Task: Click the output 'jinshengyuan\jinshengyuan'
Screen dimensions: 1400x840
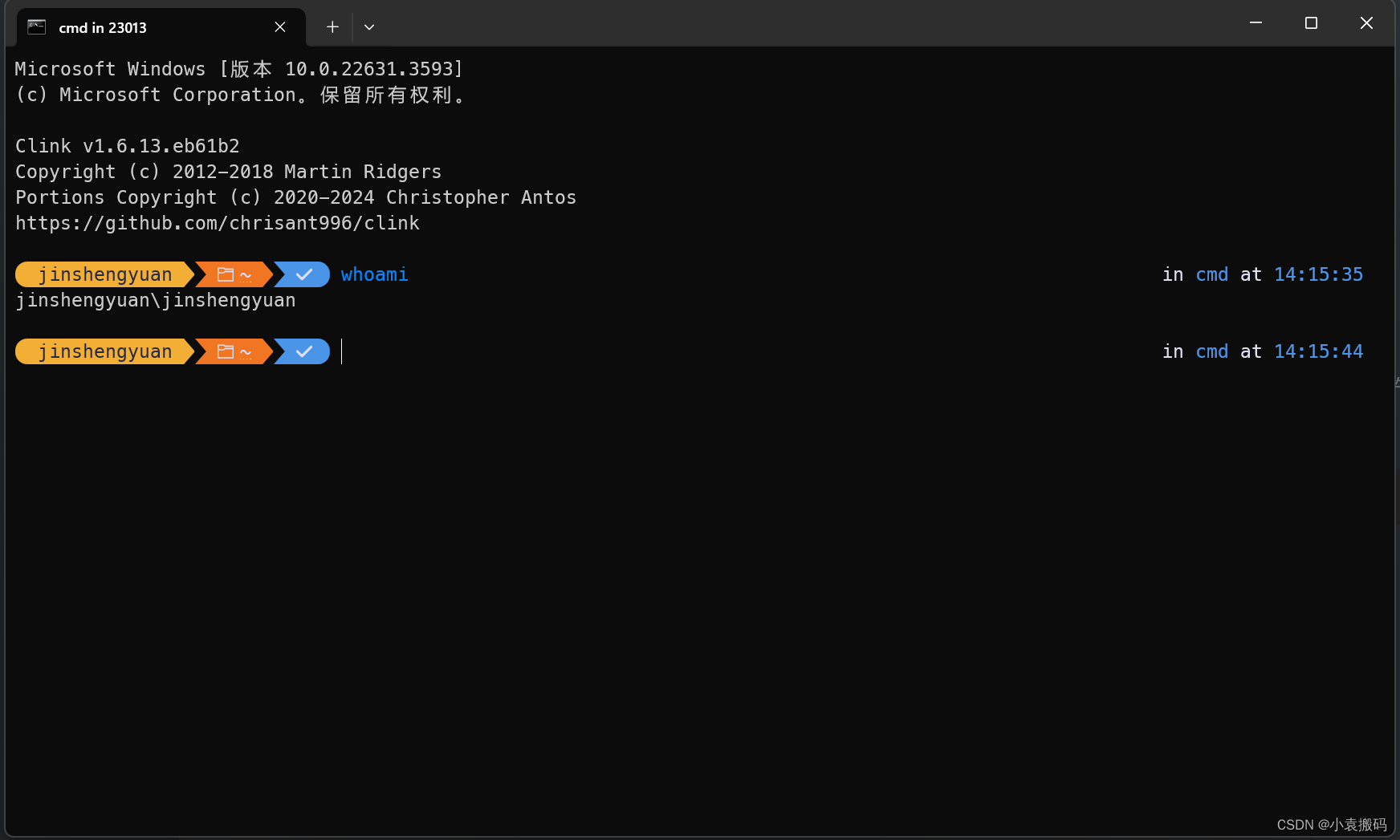Action: tap(156, 300)
